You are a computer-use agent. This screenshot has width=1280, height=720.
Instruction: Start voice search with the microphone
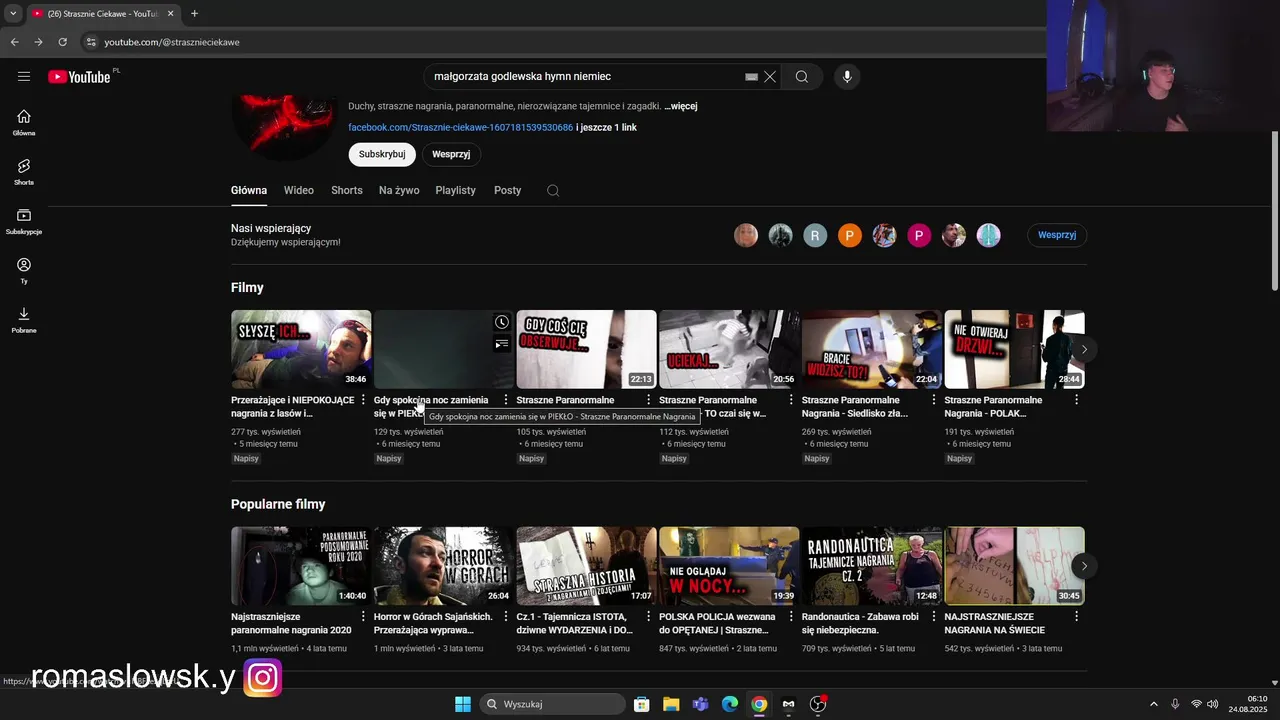pyautogui.click(x=847, y=77)
